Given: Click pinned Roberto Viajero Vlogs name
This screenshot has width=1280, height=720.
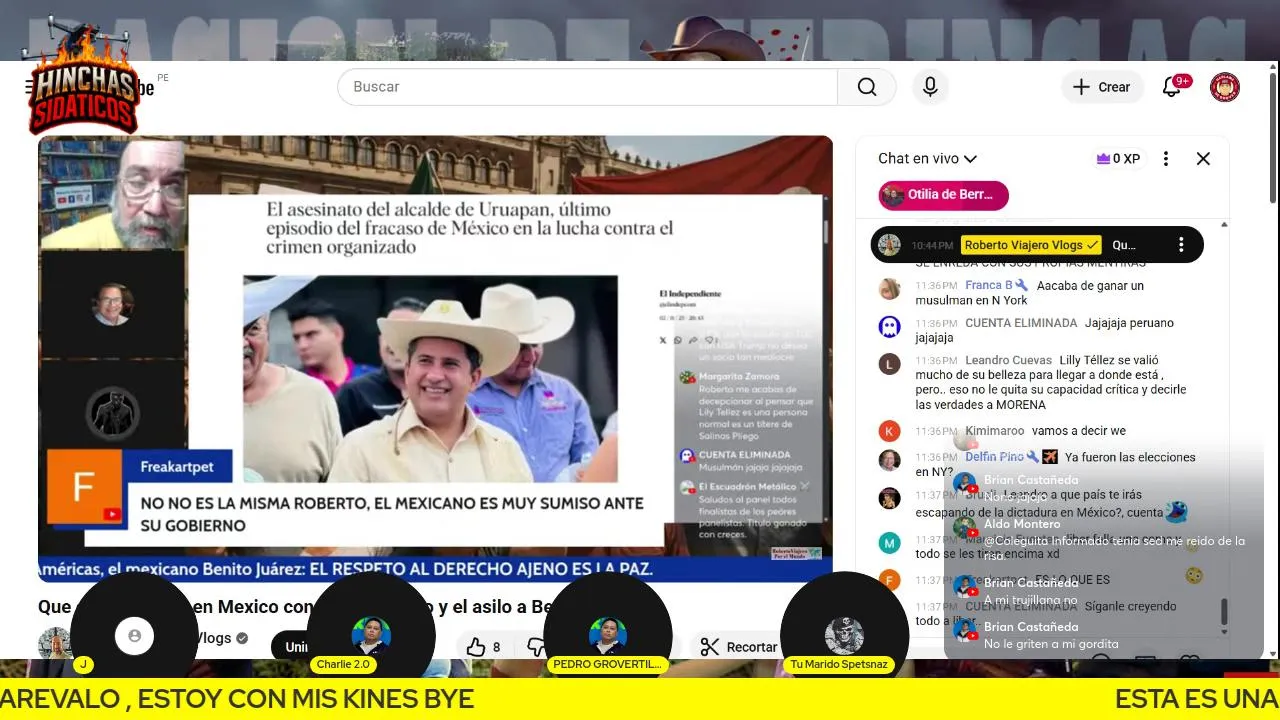Looking at the screenshot, I should click(x=1031, y=244).
